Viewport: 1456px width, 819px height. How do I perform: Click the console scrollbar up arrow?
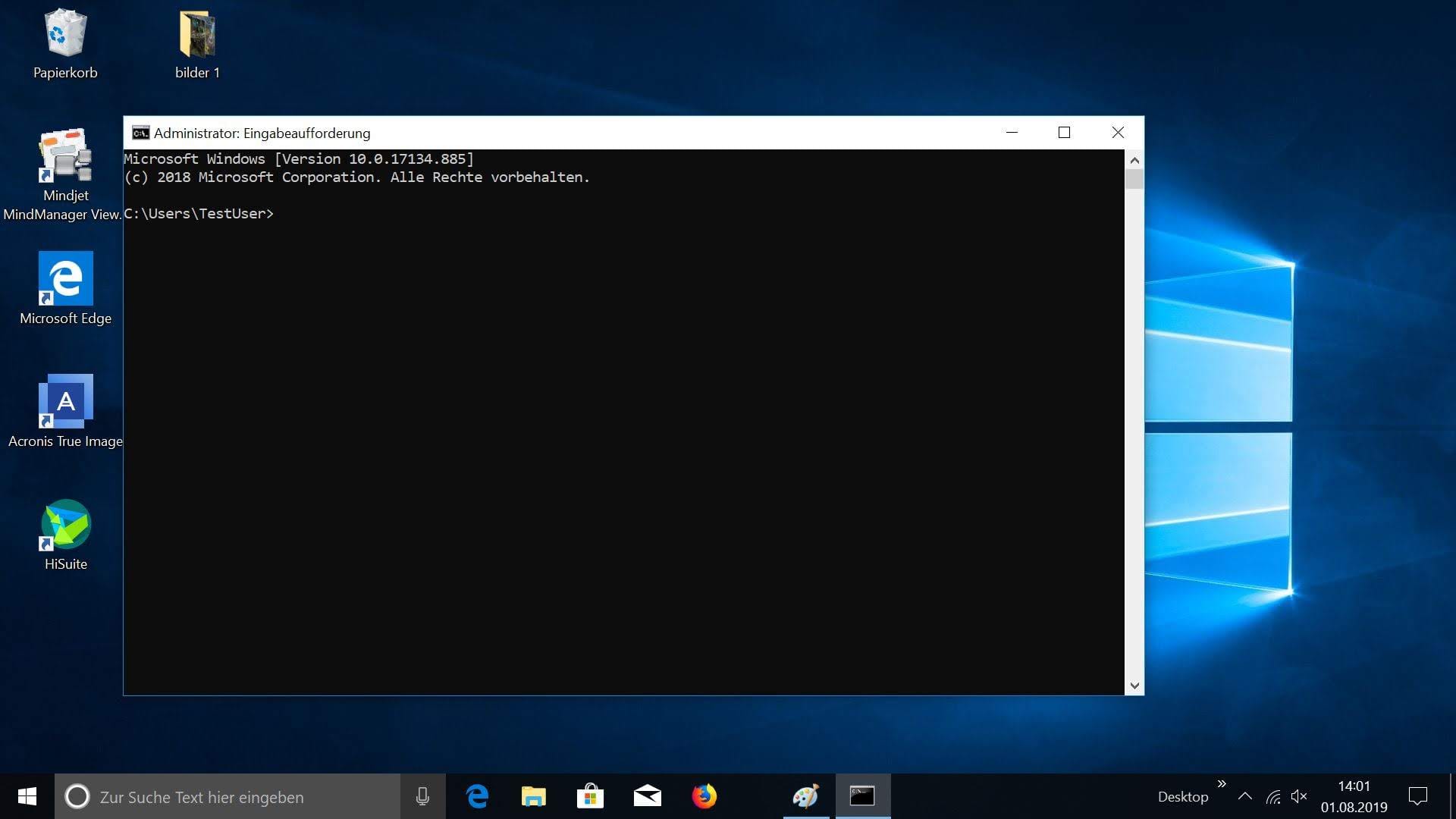pyautogui.click(x=1134, y=160)
